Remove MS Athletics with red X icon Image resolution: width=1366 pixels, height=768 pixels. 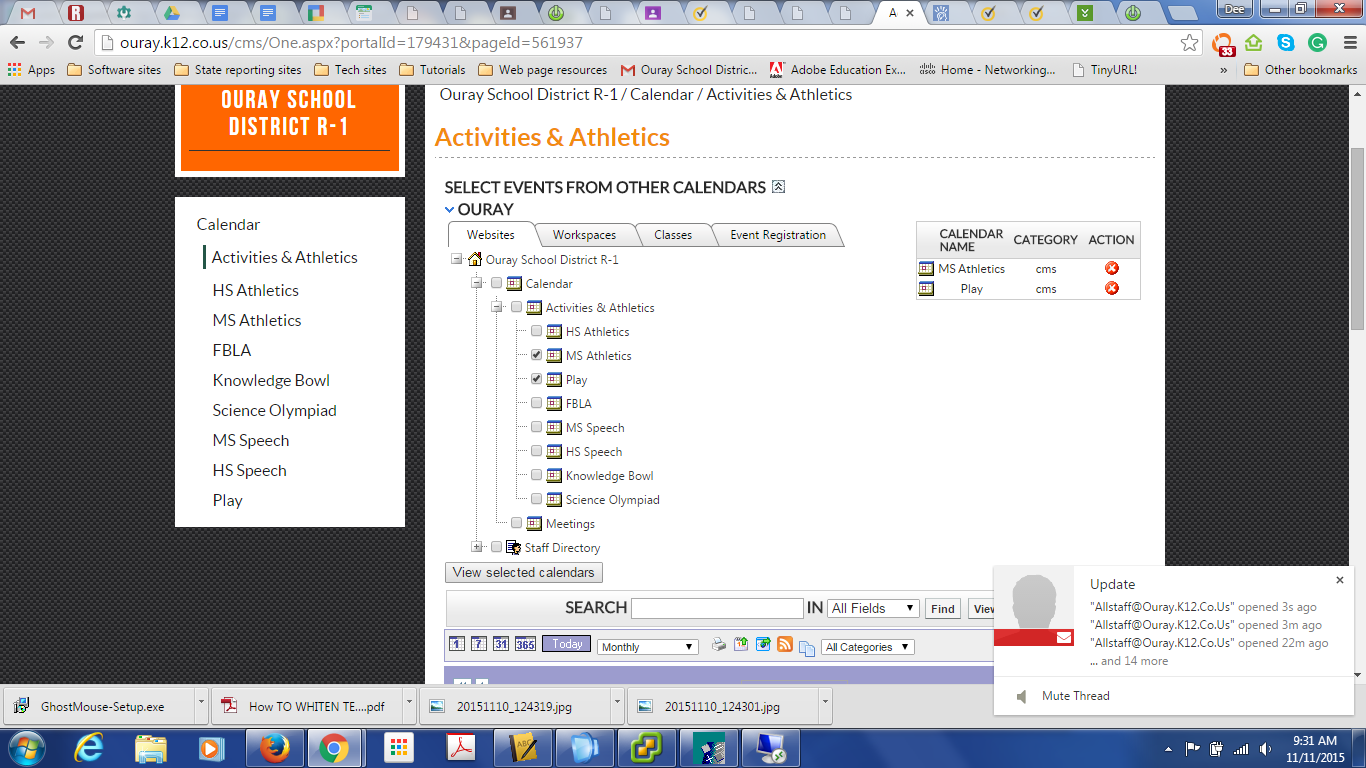click(1111, 268)
